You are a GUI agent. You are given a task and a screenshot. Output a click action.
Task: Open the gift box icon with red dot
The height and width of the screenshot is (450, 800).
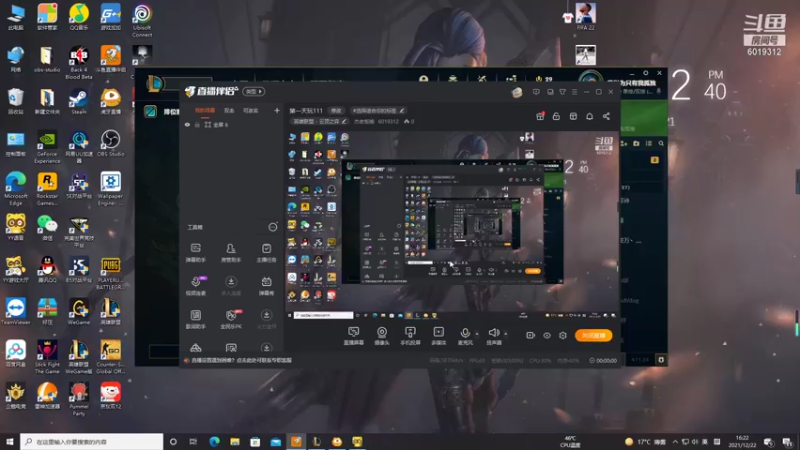[x=540, y=116]
